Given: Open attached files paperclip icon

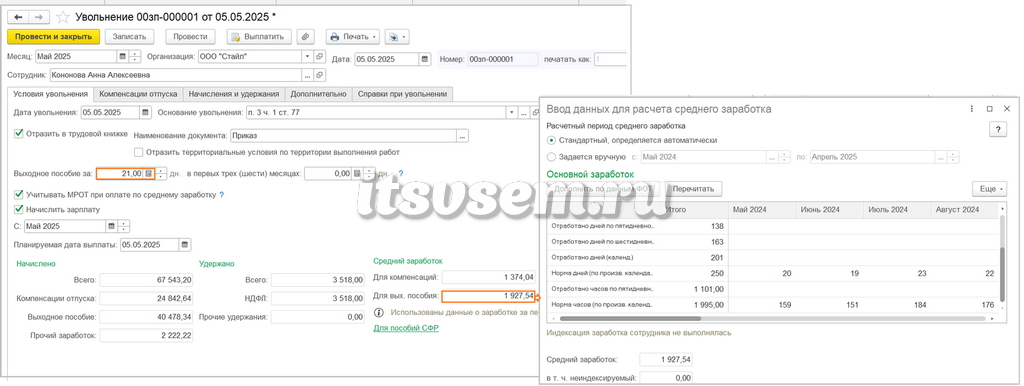Looking at the screenshot, I should tap(306, 37).
